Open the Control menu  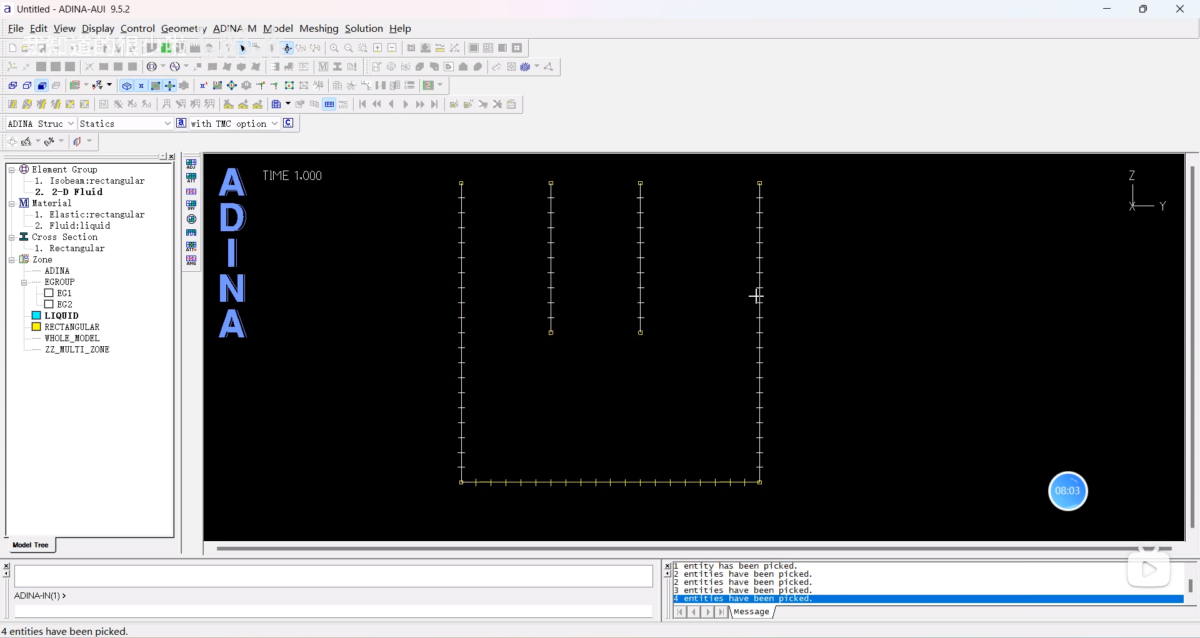pyautogui.click(x=137, y=28)
